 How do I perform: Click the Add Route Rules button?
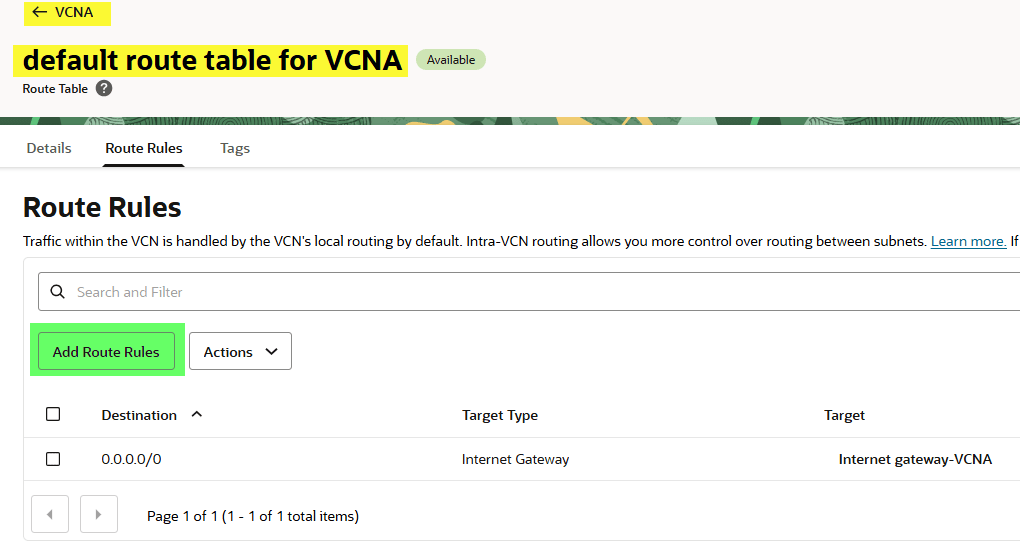point(106,352)
